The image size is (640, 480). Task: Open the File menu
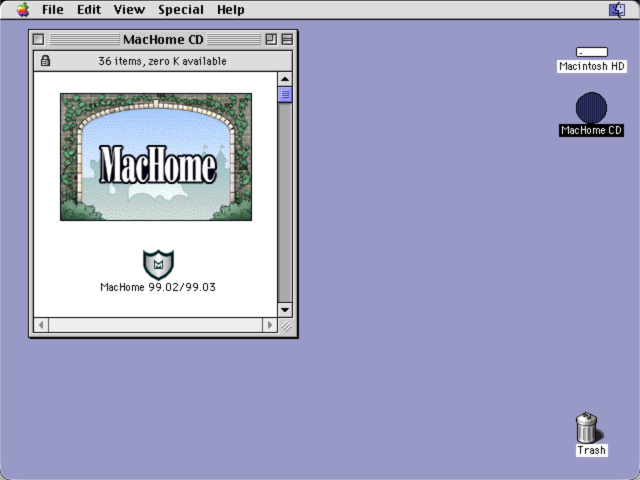[x=53, y=9]
